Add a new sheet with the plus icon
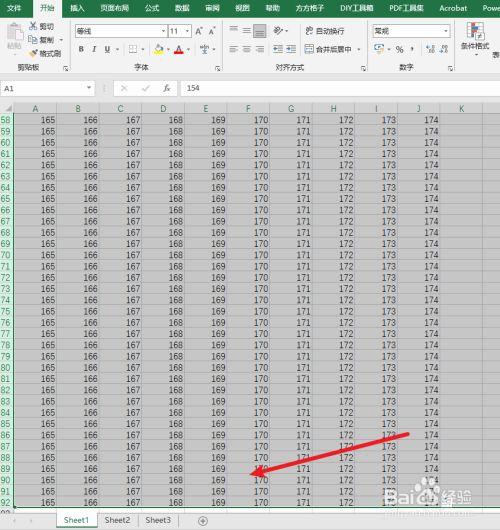Screen dimensions: 500x530 click(203, 521)
